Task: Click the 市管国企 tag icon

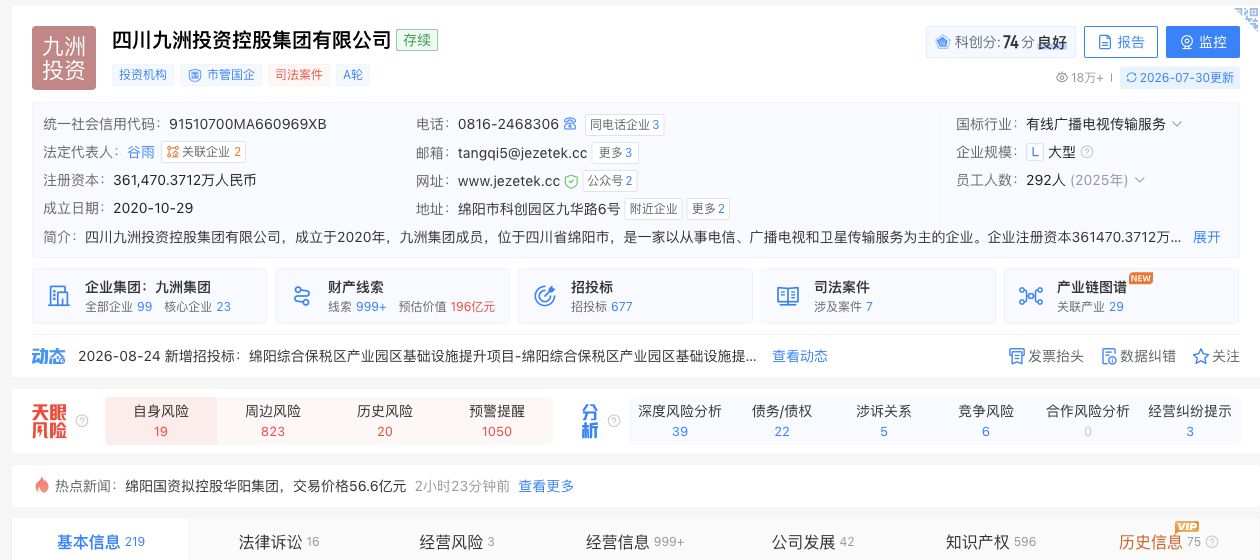Action: (x=194, y=74)
